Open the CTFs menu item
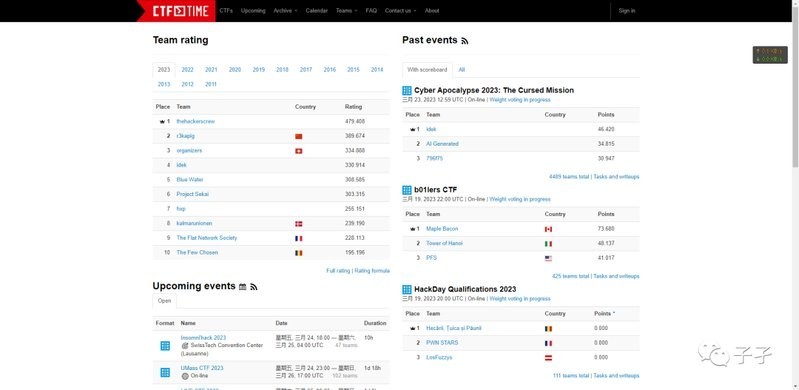The height and width of the screenshot is (390, 799). pyautogui.click(x=226, y=11)
